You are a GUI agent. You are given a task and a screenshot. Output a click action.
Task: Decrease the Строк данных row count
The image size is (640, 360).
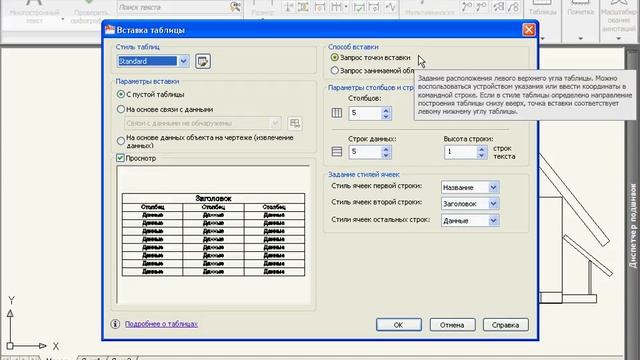pyautogui.click(x=386, y=155)
